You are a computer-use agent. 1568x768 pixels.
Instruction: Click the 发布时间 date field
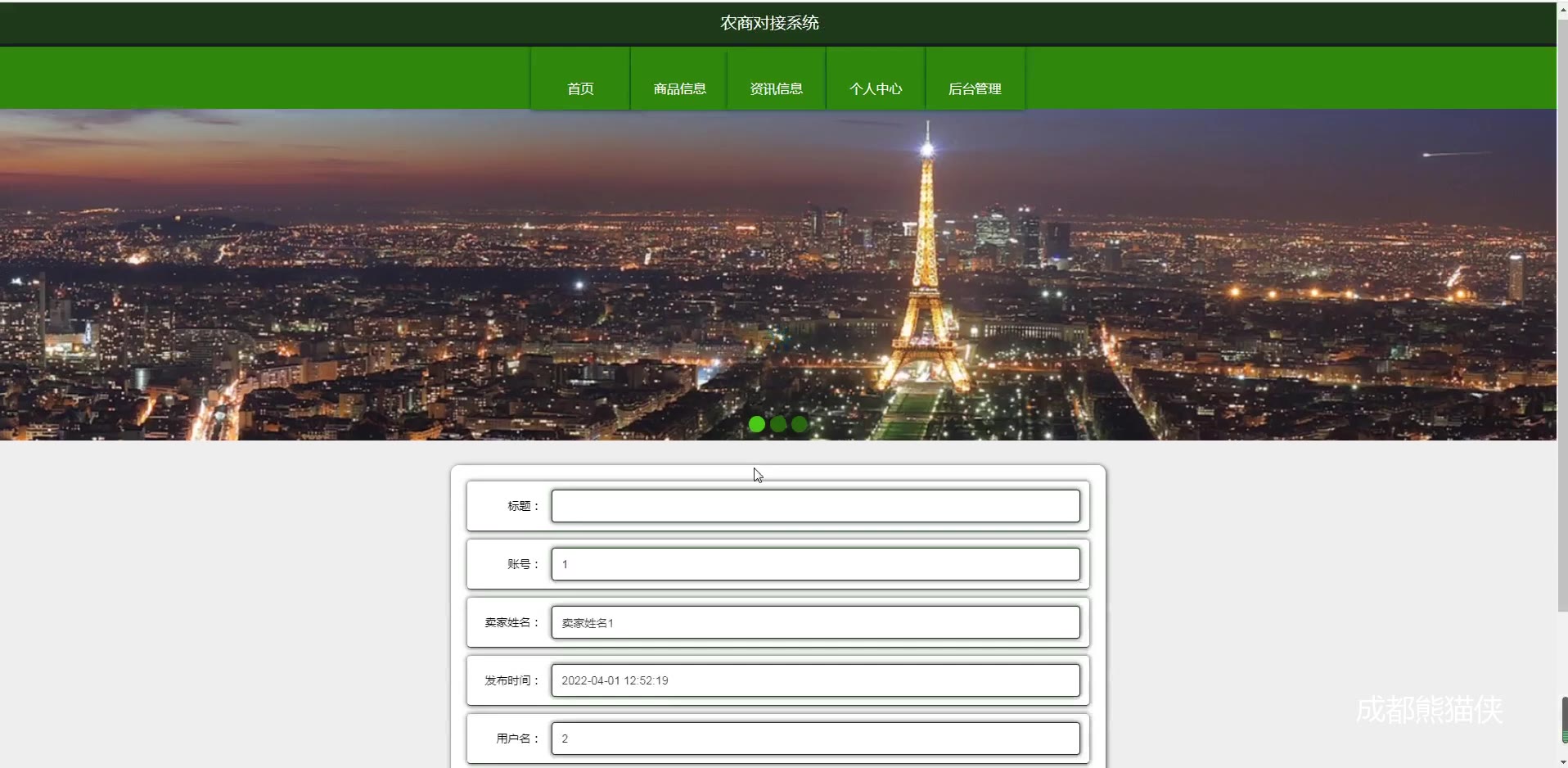[816, 680]
